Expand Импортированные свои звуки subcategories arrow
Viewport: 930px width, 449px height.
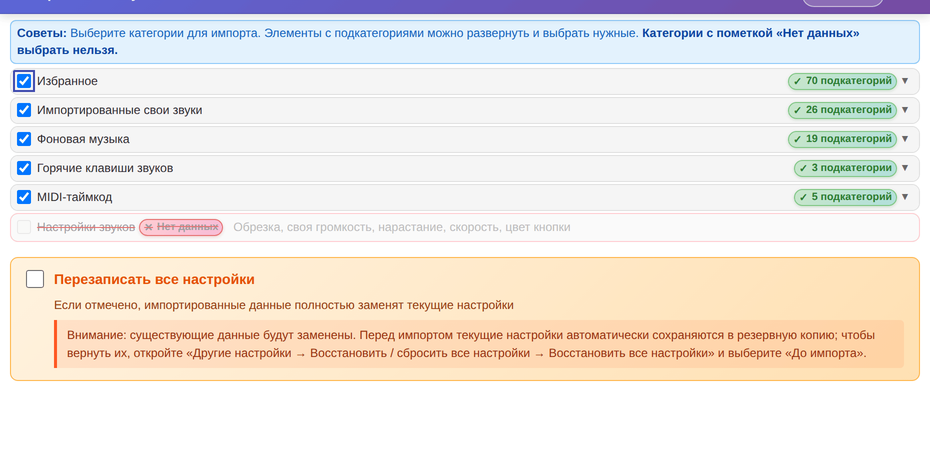(904, 110)
